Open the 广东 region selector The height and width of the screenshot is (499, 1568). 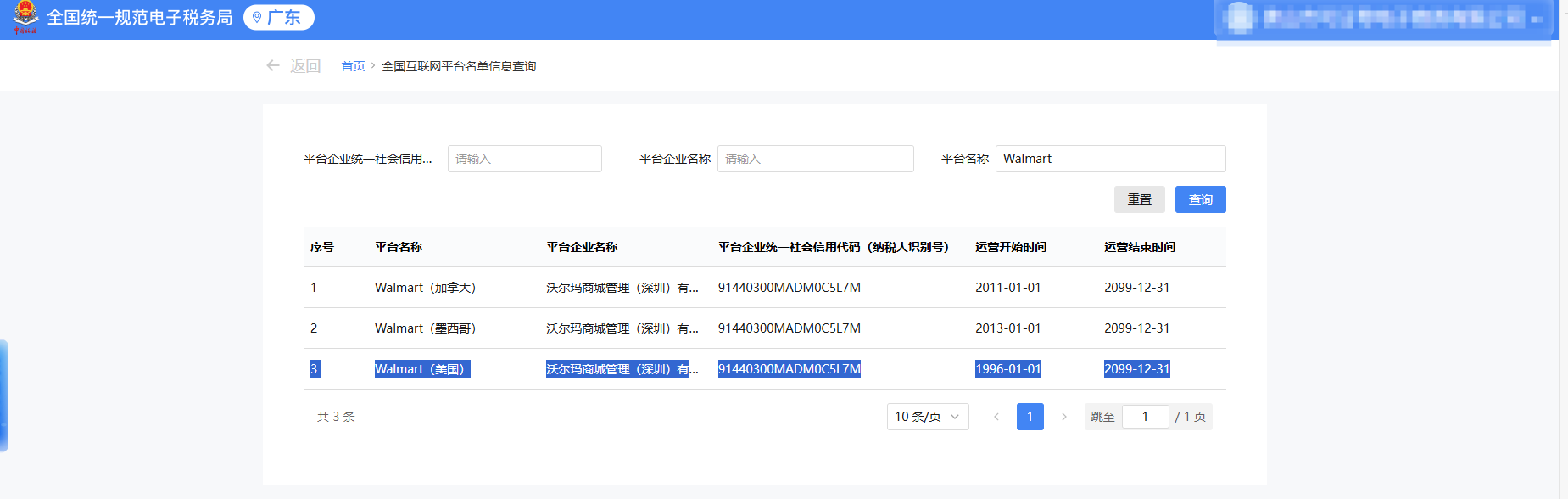point(279,18)
